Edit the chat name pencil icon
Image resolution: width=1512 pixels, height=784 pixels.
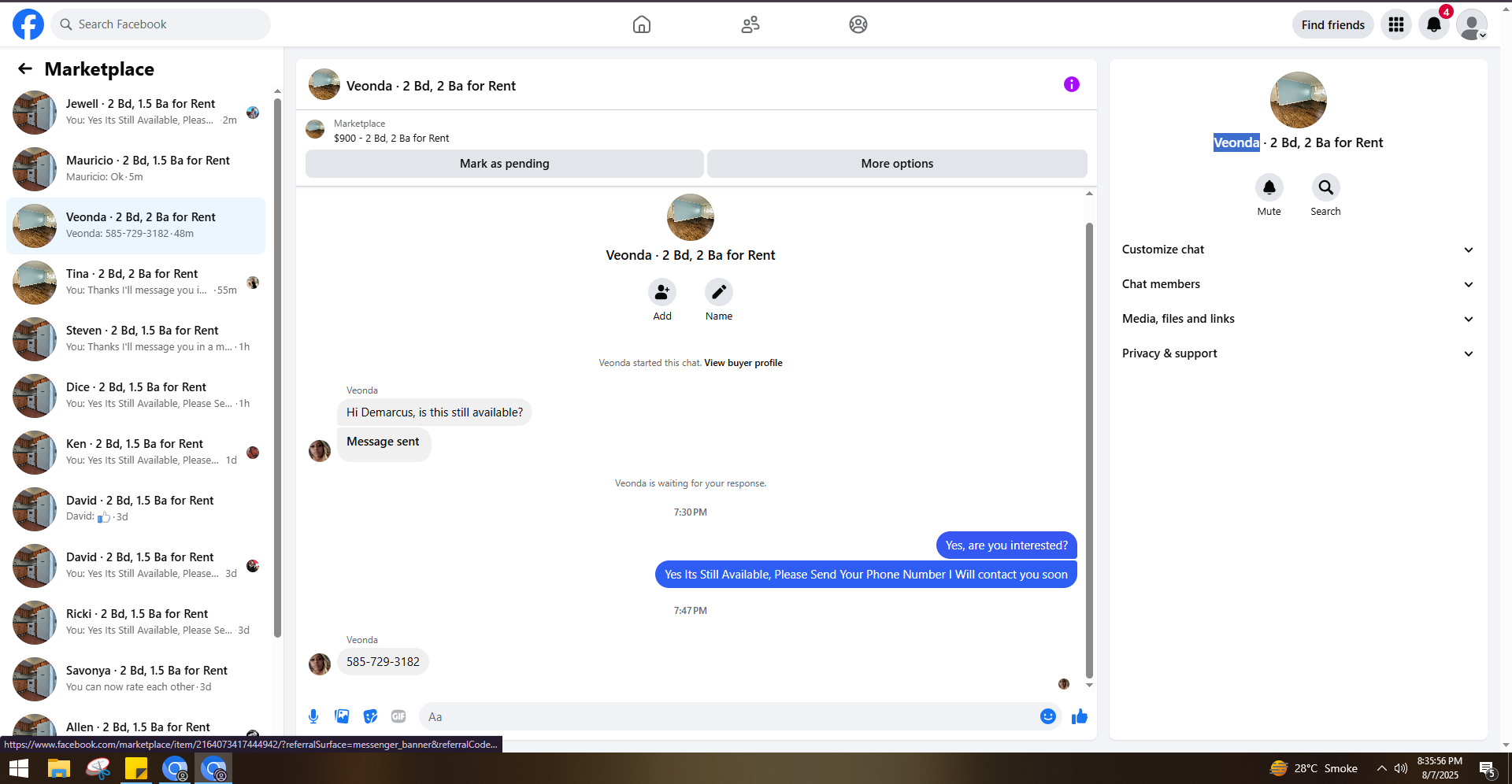(x=719, y=292)
